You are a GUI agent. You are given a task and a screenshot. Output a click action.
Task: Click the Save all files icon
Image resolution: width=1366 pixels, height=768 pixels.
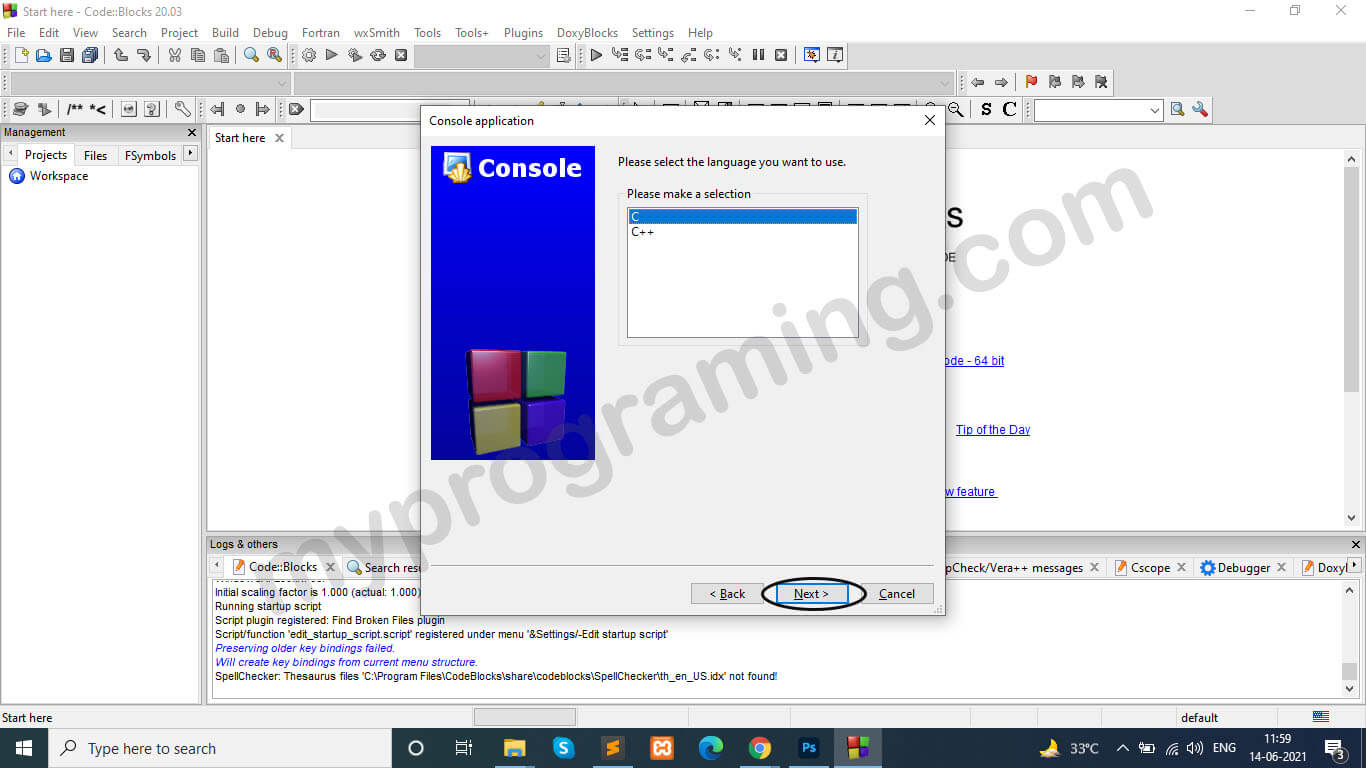pos(90,55)
